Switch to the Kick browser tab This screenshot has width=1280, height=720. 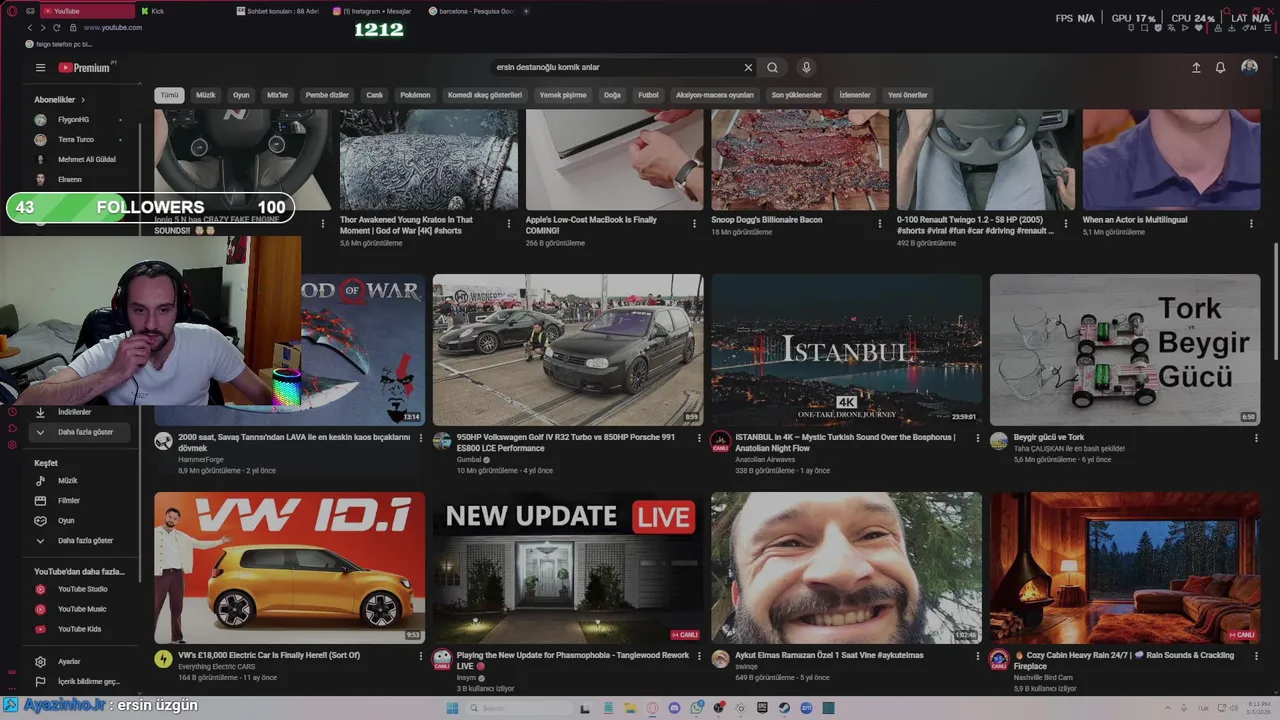182,11
